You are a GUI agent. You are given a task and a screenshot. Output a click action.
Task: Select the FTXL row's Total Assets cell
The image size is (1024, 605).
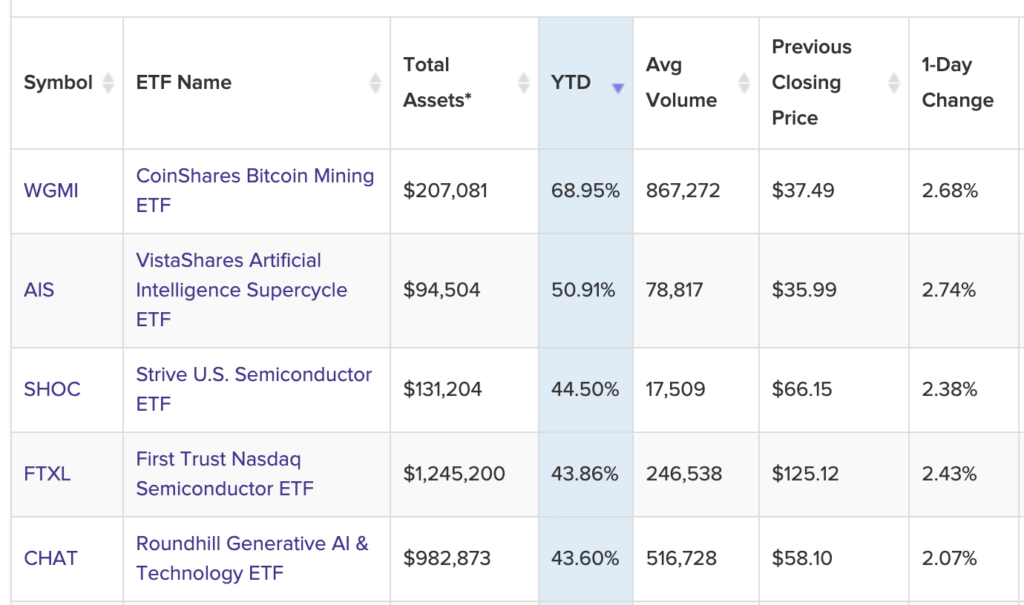[x=453, y=474]
